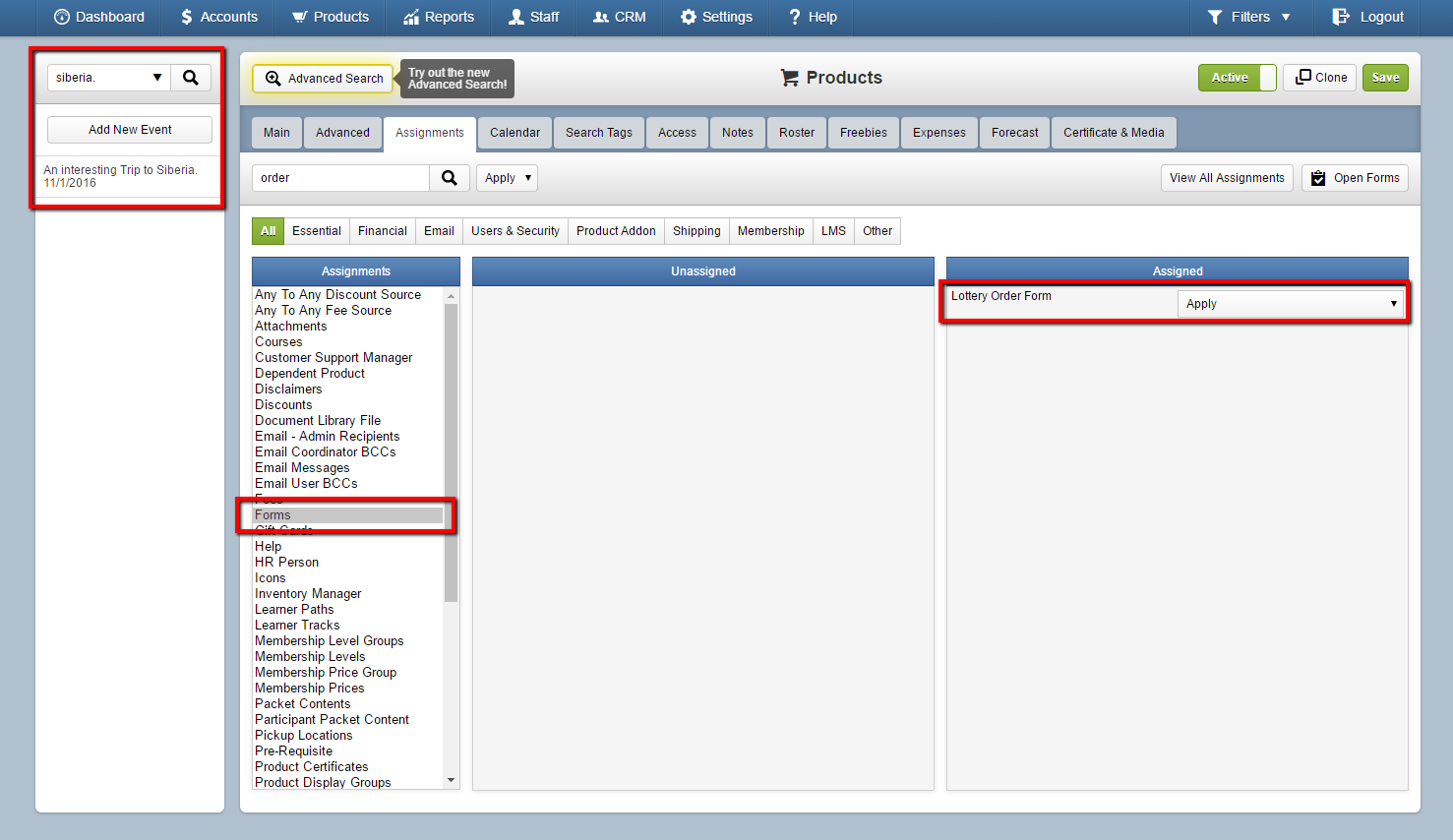Image resolution: width=1453 pixels, height=840 pixels.
Task: Click the sidebar search magnifier icon
Action: click(191, 78)
